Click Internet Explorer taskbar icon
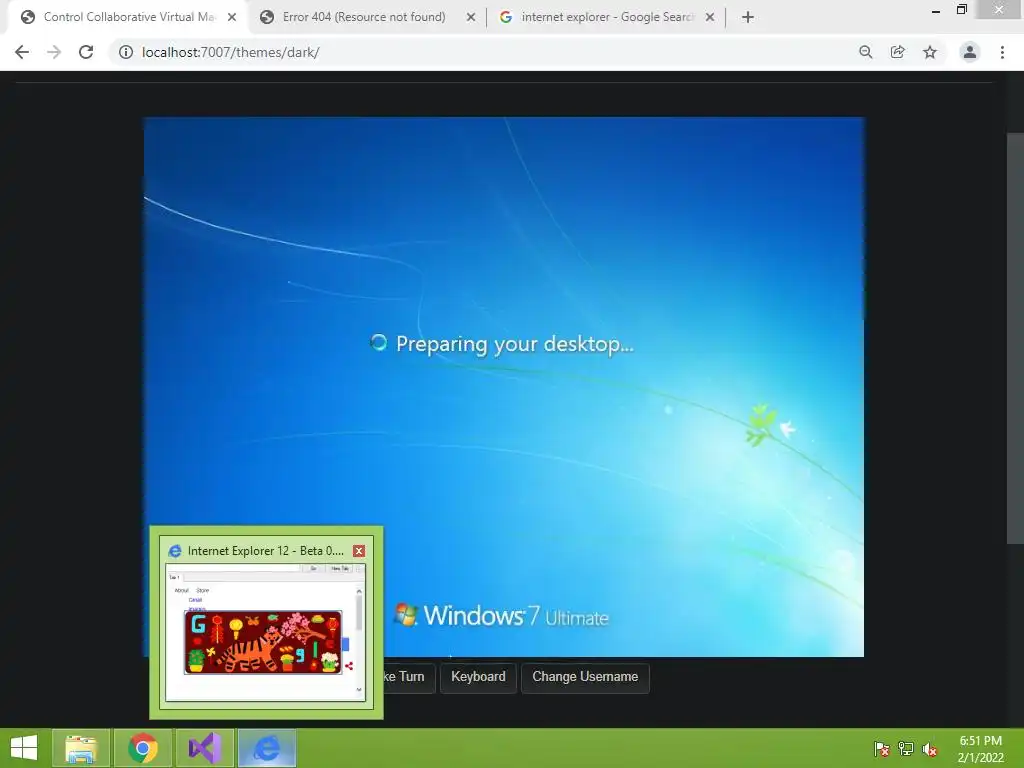Viewport: 1024px width, 768px height. [267, 748]
